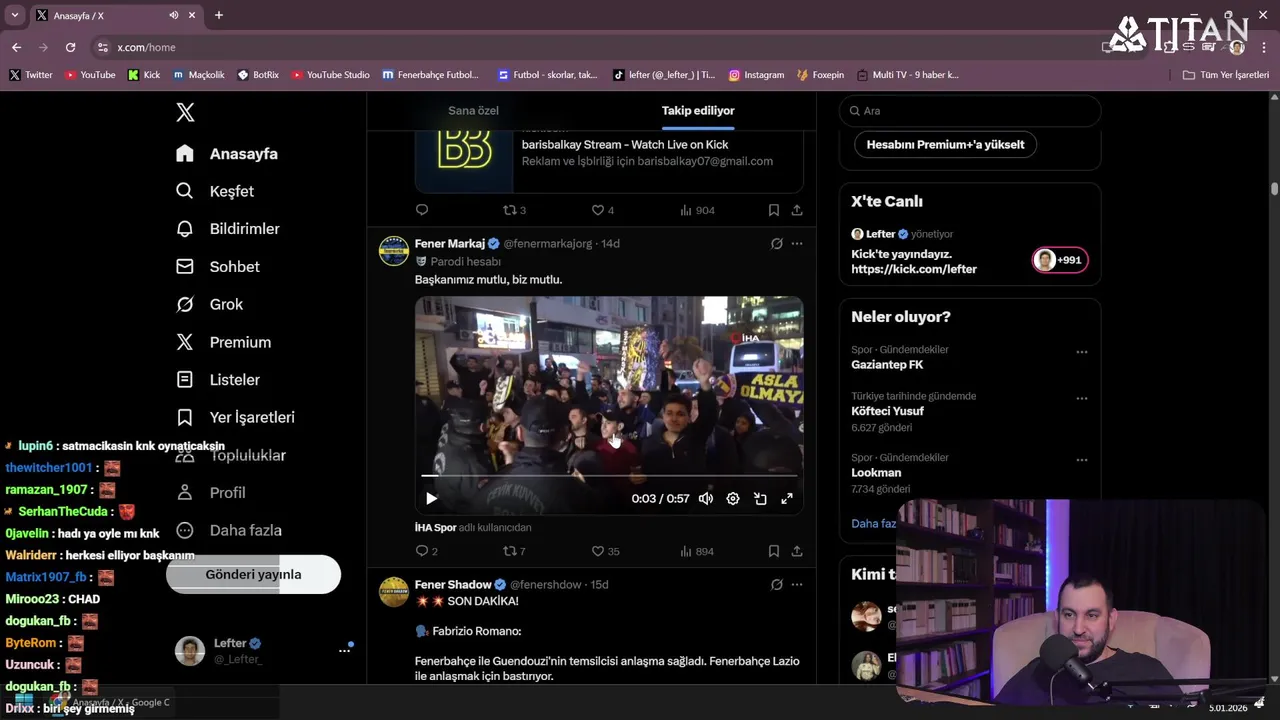Toggle picture-in-picture for the video
This screenshot has height=720, width=1280.
click(760, 498)
